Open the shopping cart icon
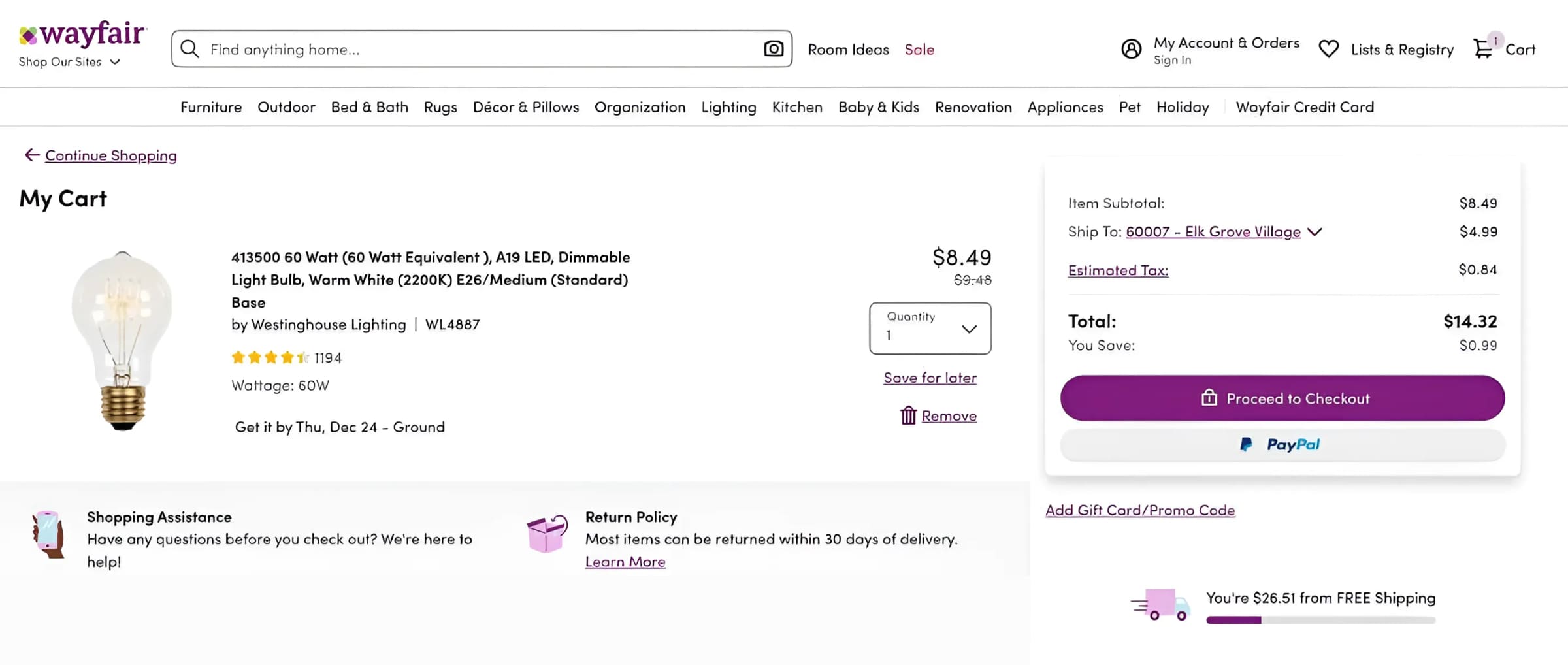Viewport: 1568px width, 665px height. pos(1484,48)
